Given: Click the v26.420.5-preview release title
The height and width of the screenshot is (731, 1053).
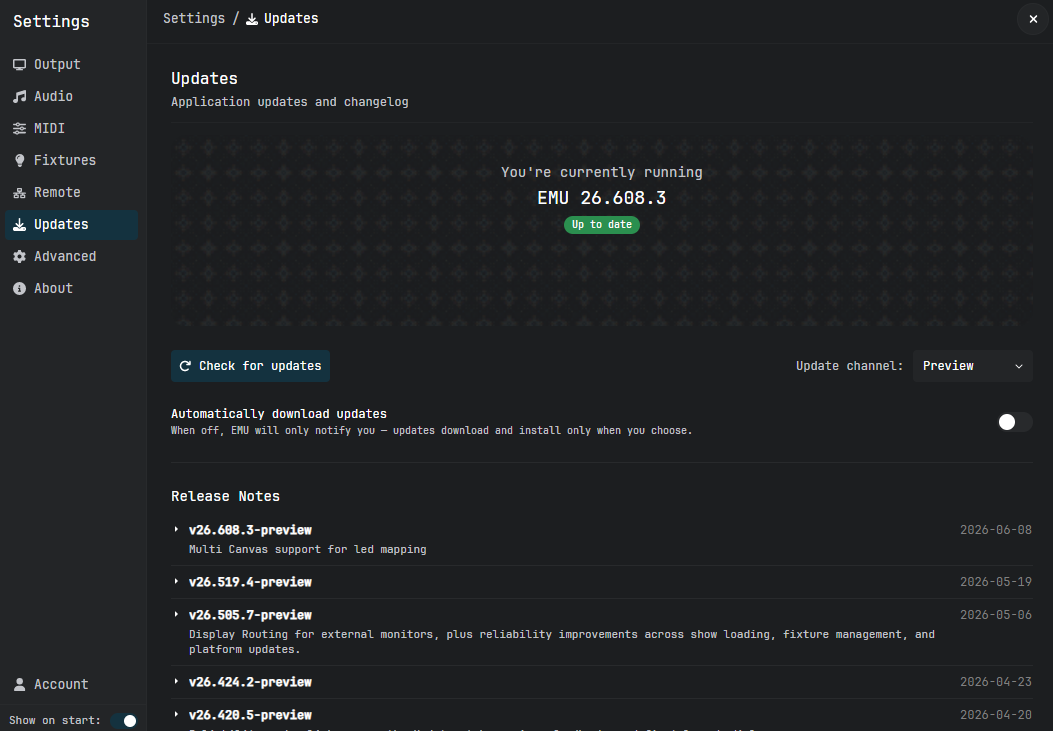Looking at the screenshot, I should pos(250,715).
